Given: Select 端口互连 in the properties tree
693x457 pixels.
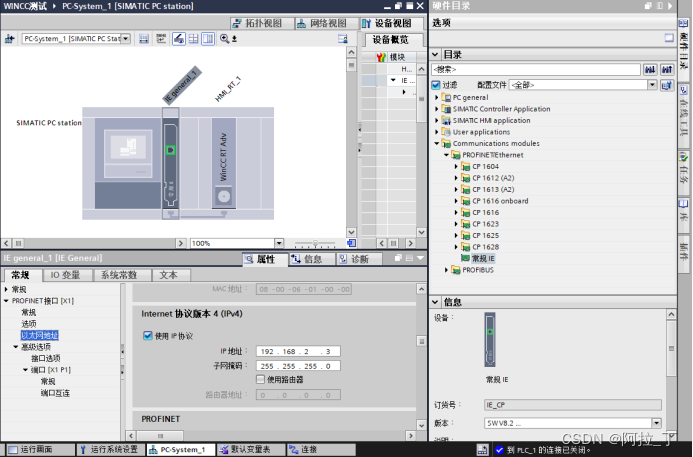Looking at the screenshot, I should [x=55, y=393].
